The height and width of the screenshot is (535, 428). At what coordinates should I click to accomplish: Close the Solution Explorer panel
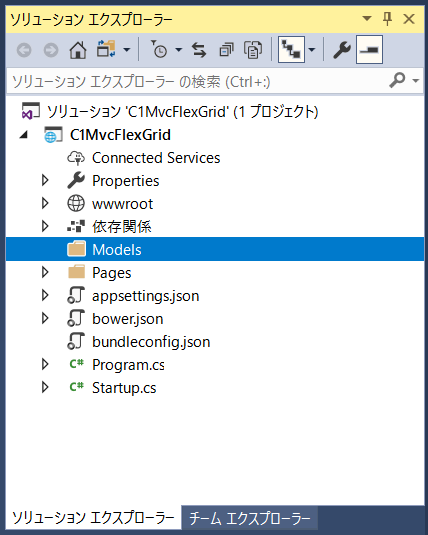pyautogui.click(x=409, y=19)
